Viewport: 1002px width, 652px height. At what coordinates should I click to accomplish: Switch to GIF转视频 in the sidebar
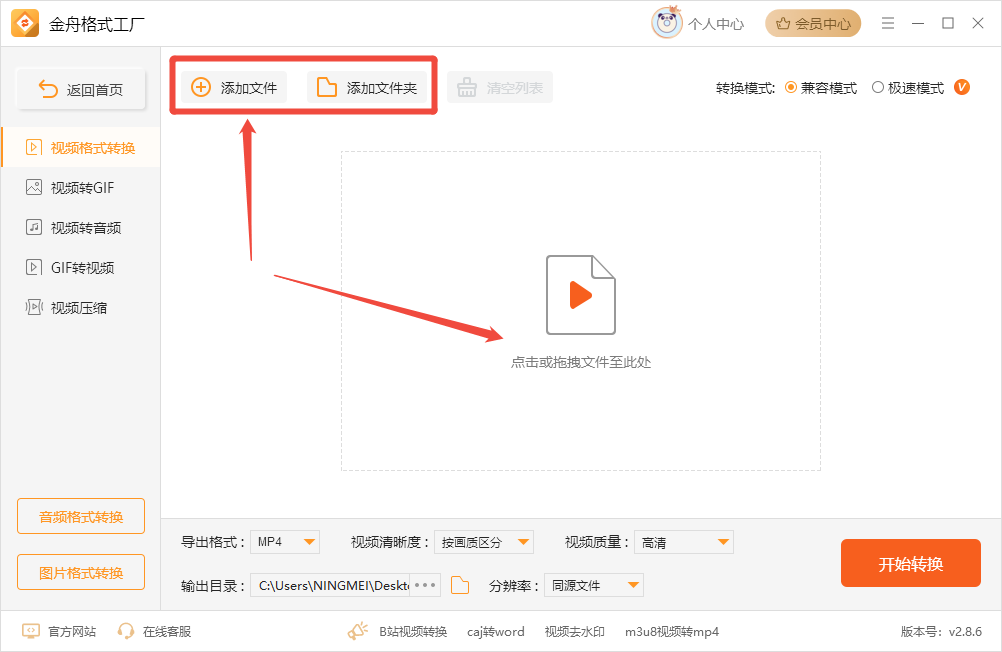pyautogui.click(x=81, y=267)
